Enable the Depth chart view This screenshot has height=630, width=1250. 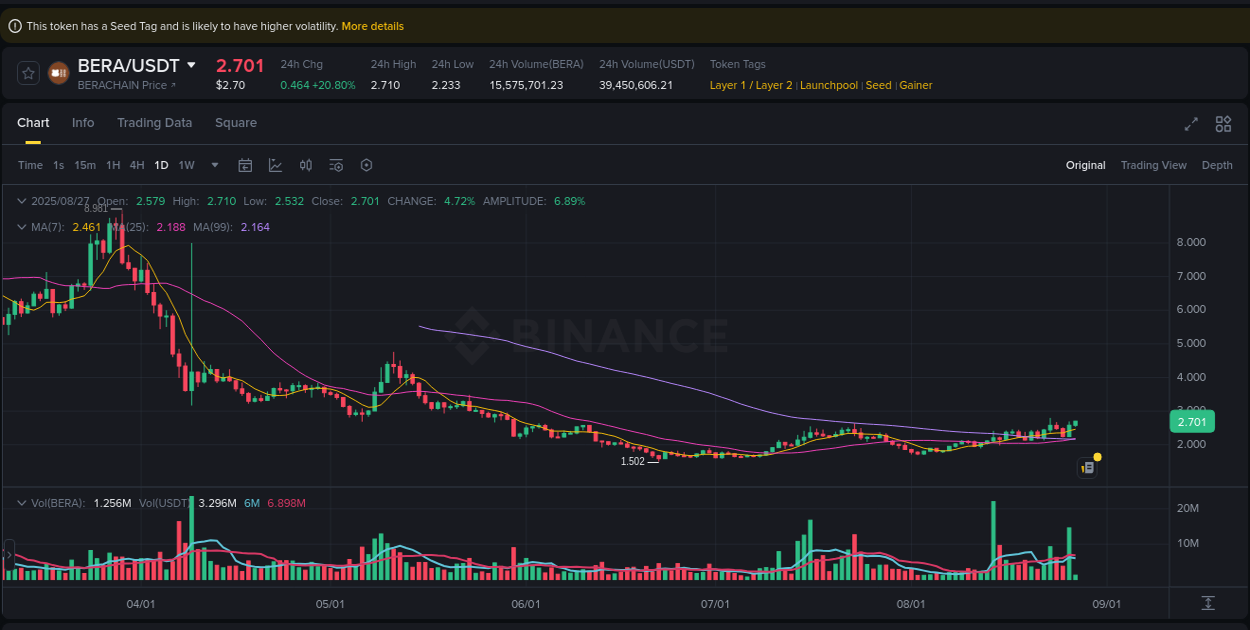(1217, 165)
